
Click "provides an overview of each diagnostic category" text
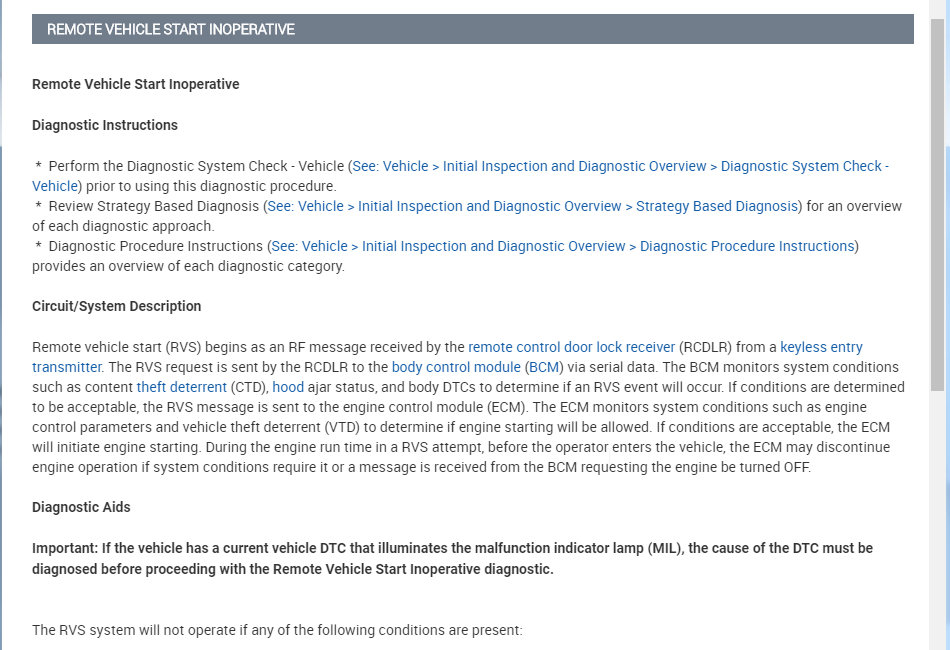pyautogui.click(x=188, y=266)
